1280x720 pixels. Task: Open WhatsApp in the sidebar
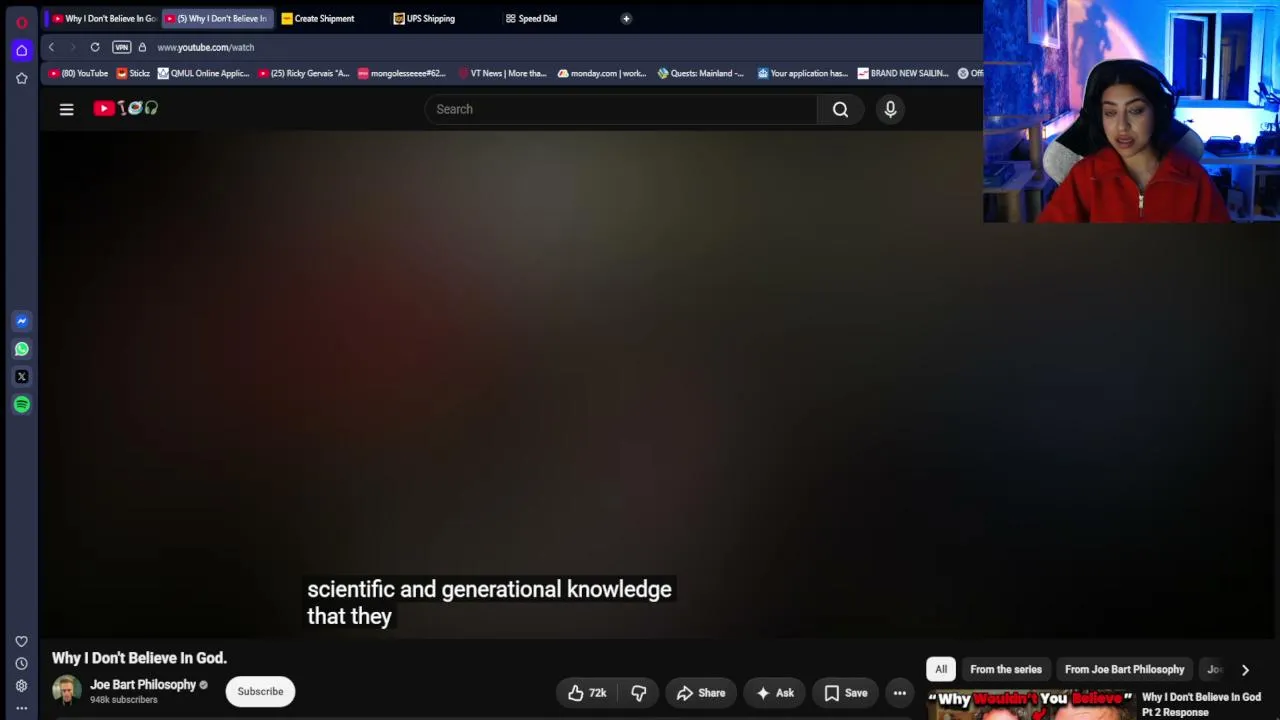(21, 349)
